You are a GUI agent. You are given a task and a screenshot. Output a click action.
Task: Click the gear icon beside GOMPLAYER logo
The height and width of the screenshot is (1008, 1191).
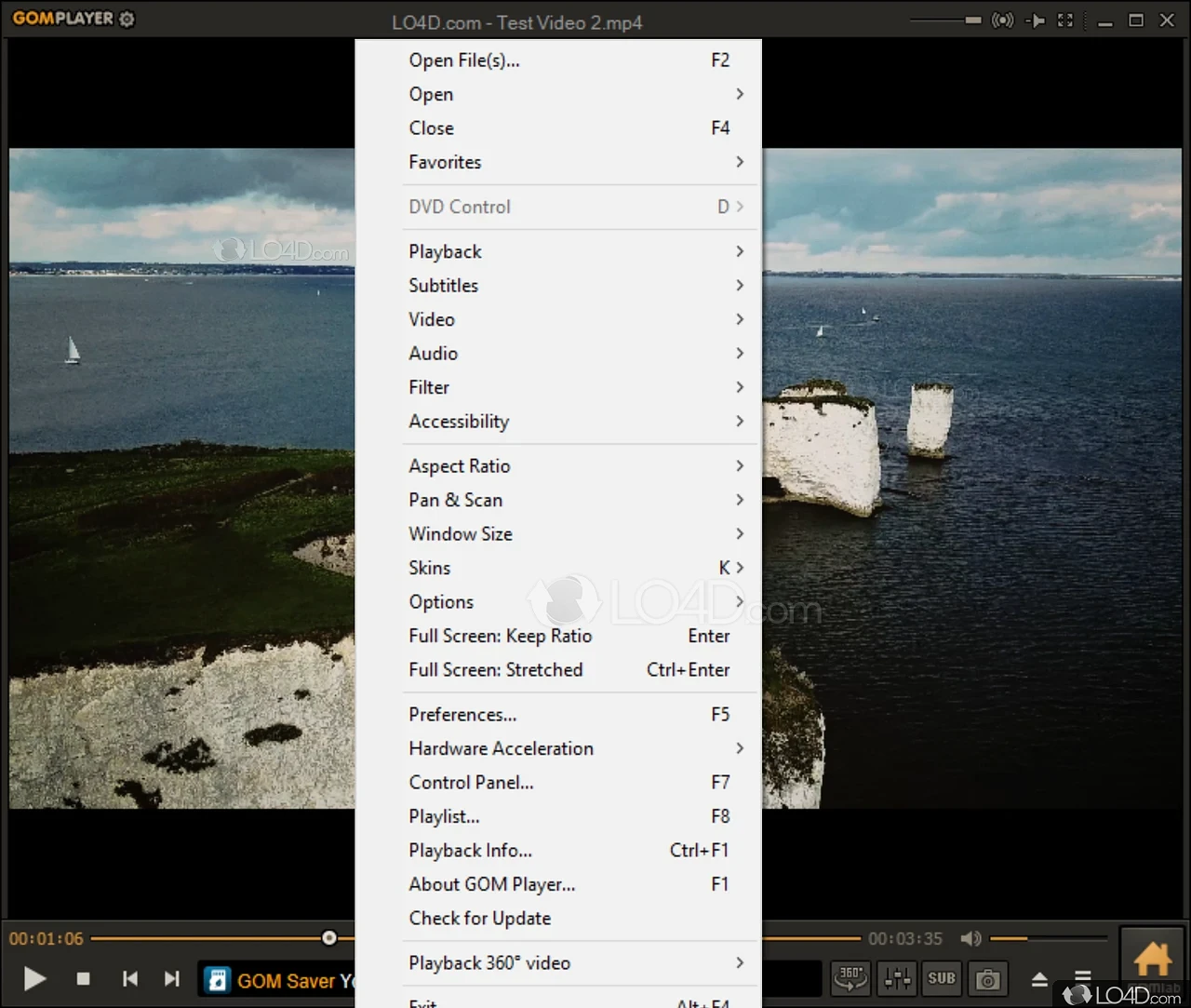point(127,19)
